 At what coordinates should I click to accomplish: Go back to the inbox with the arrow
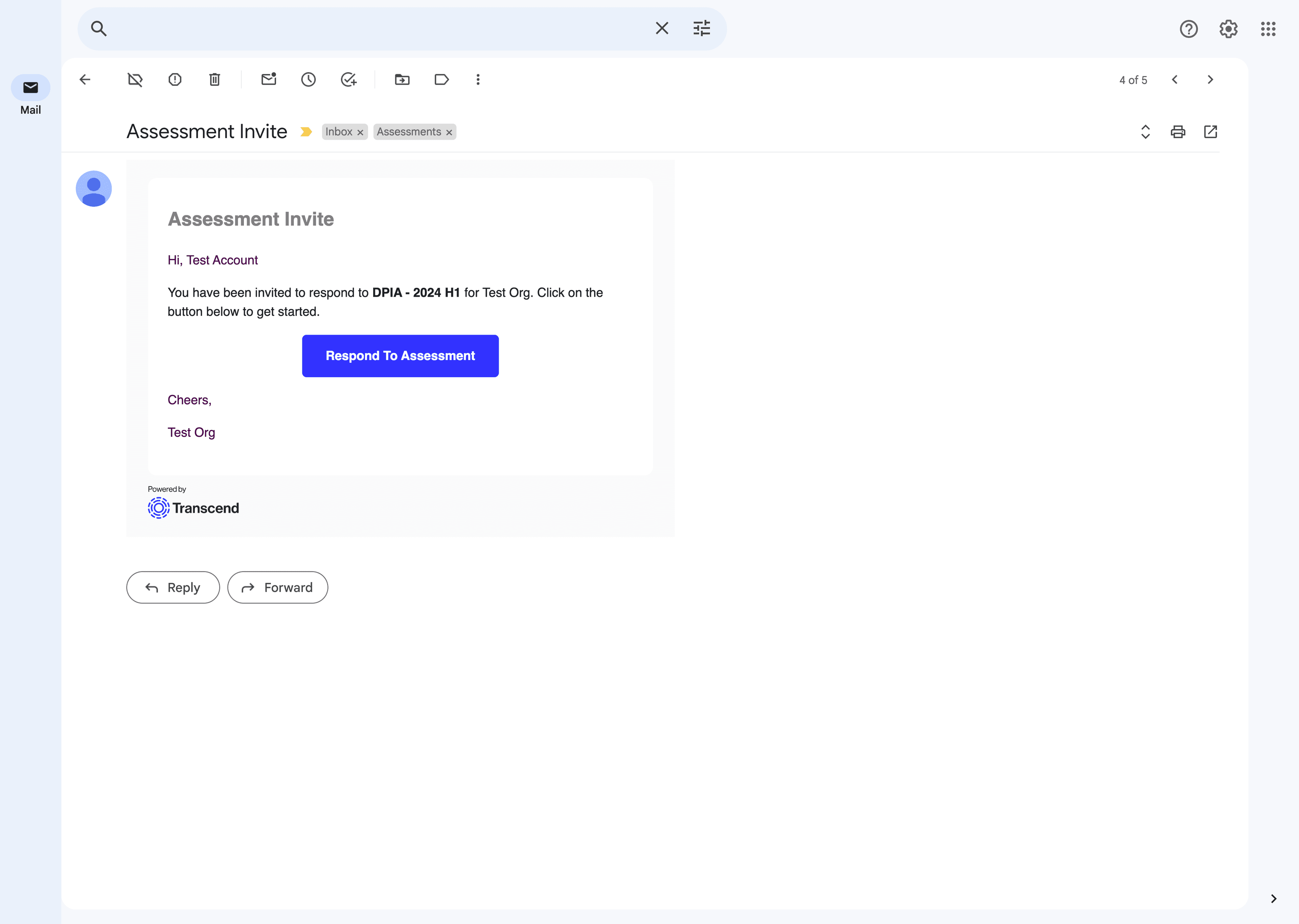click(x=84, y=80)
